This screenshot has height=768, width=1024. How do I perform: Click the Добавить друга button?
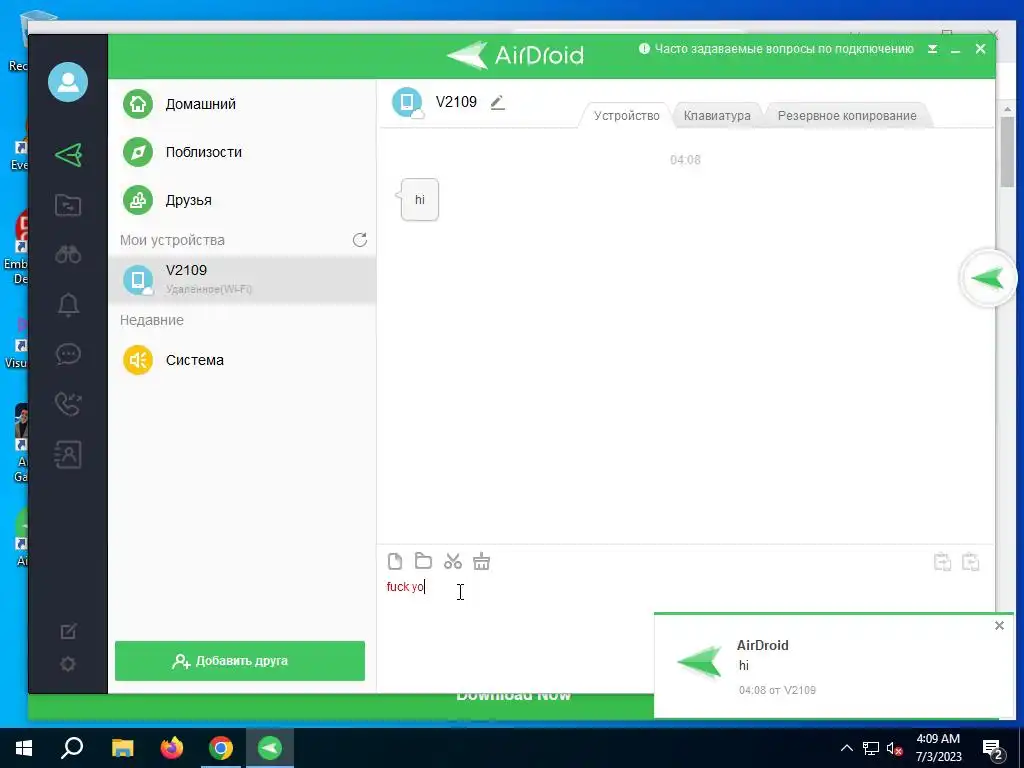click(x=240, y=661)
